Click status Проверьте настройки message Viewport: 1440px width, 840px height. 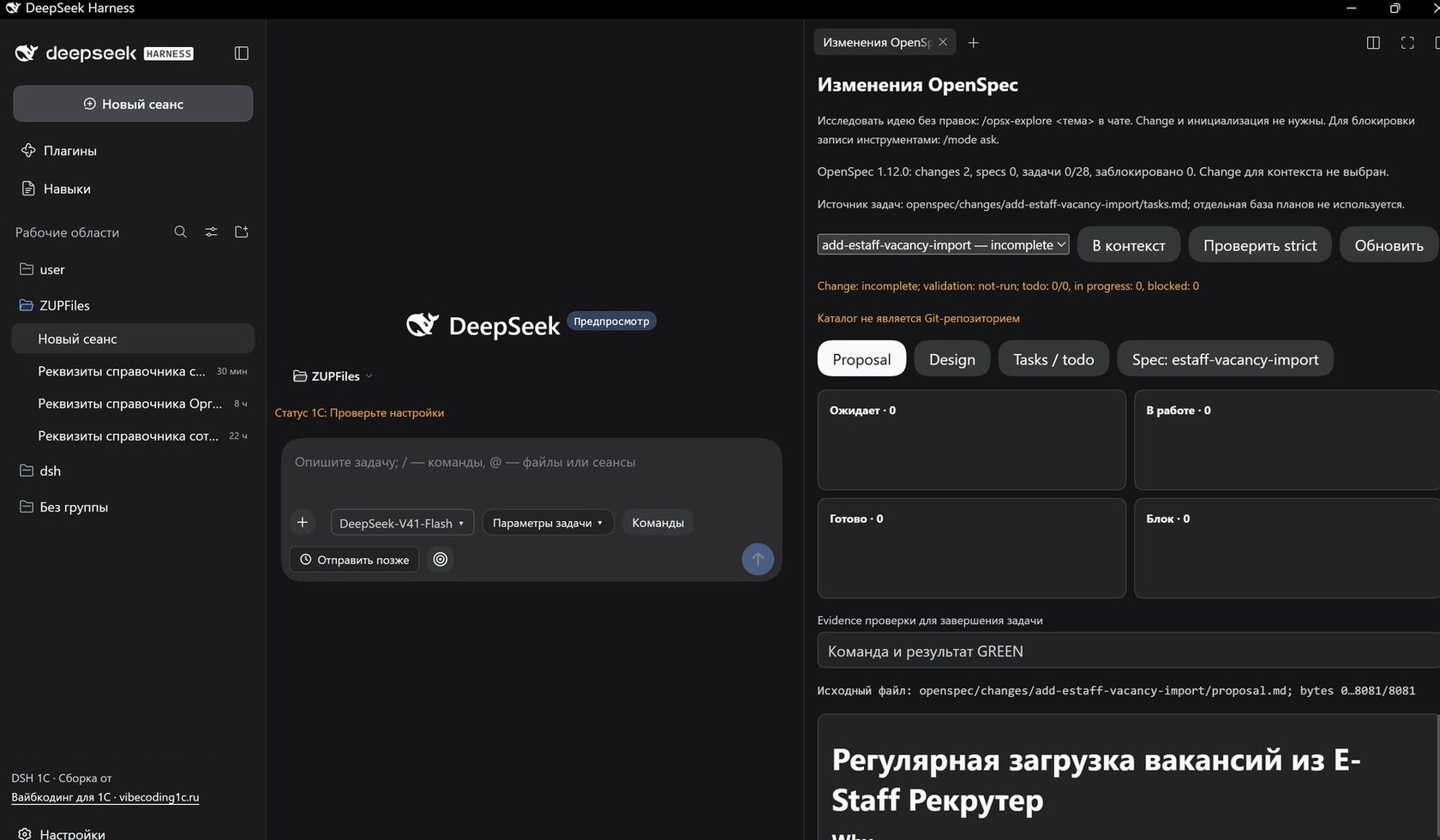click(x=359, y=412)
